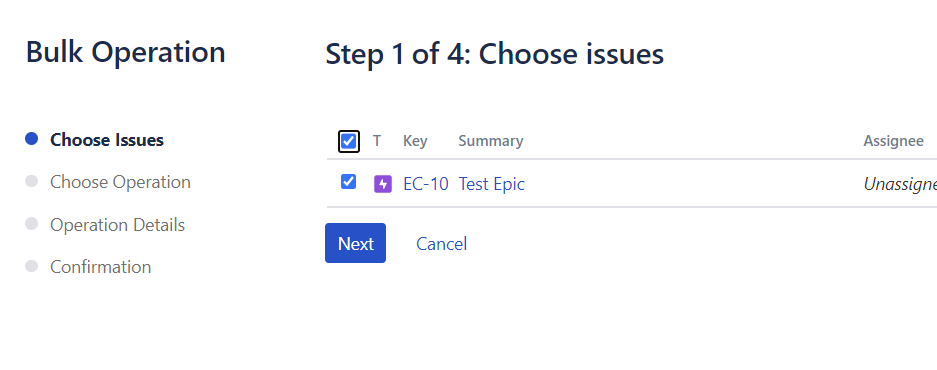Click the Summary column header

[491, 141]
